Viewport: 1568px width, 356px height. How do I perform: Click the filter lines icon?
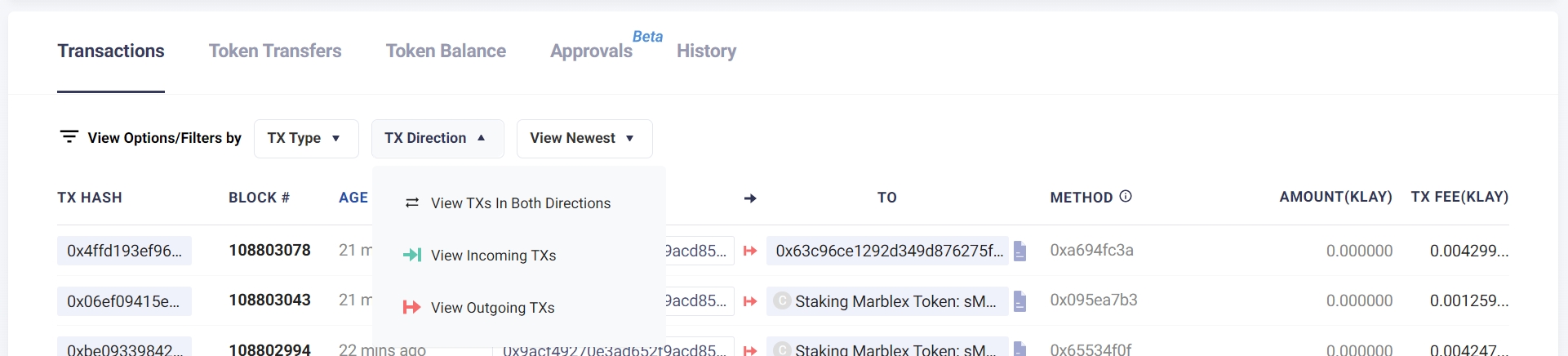pos(69,136)
